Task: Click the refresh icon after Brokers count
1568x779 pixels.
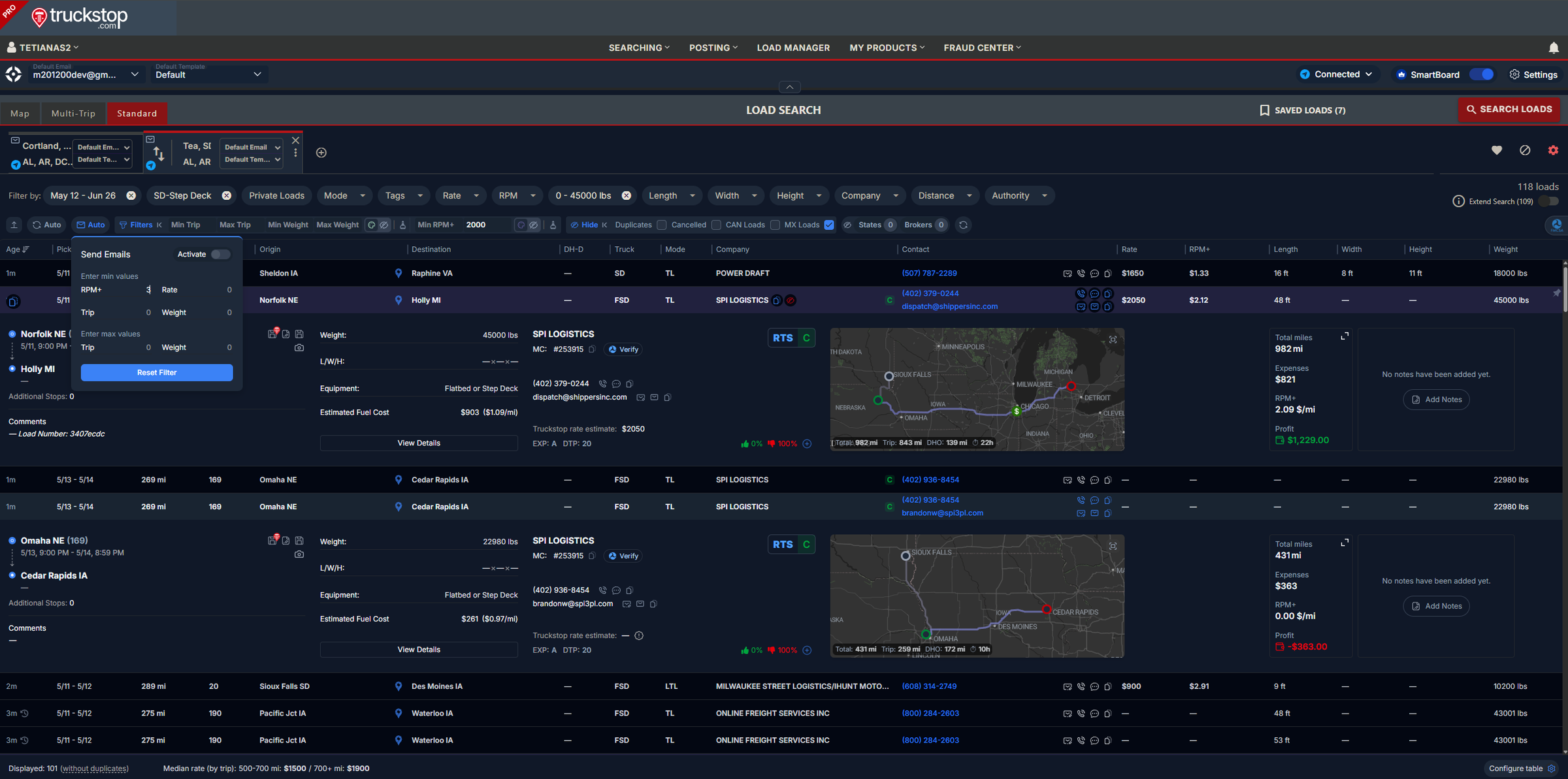Action: 963,225
